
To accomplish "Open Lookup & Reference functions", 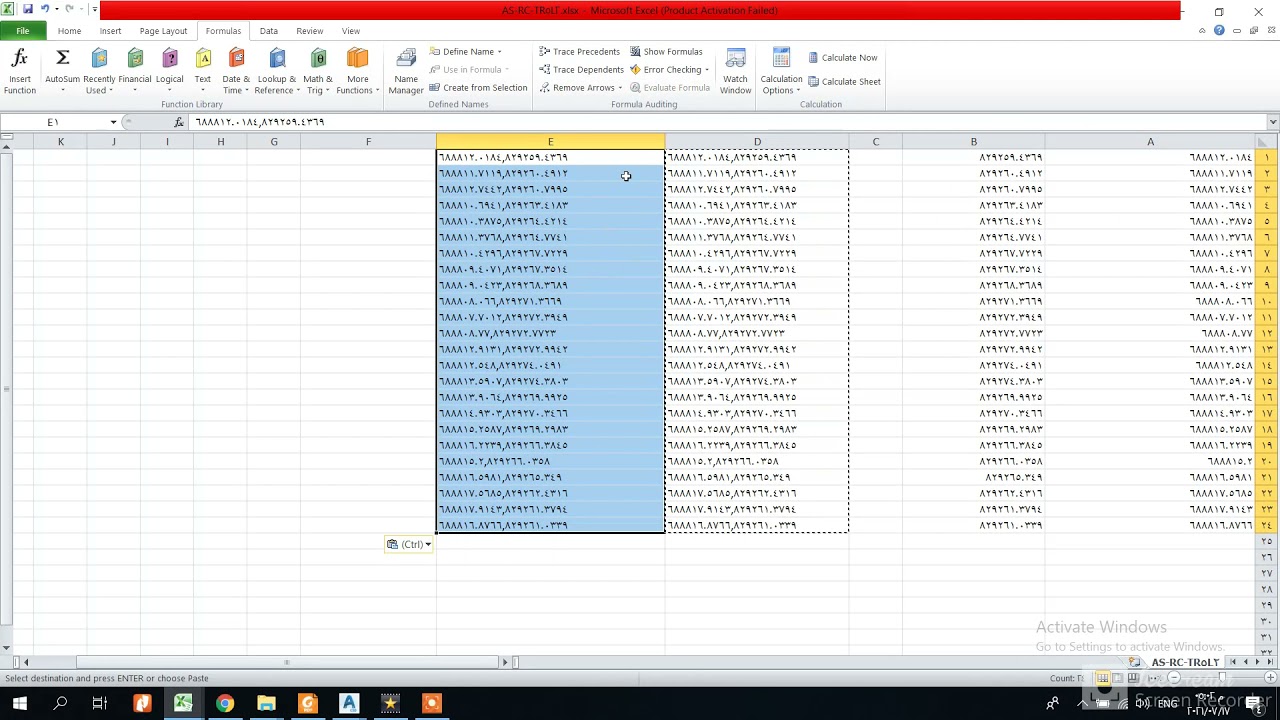I will tap(277, 71).
